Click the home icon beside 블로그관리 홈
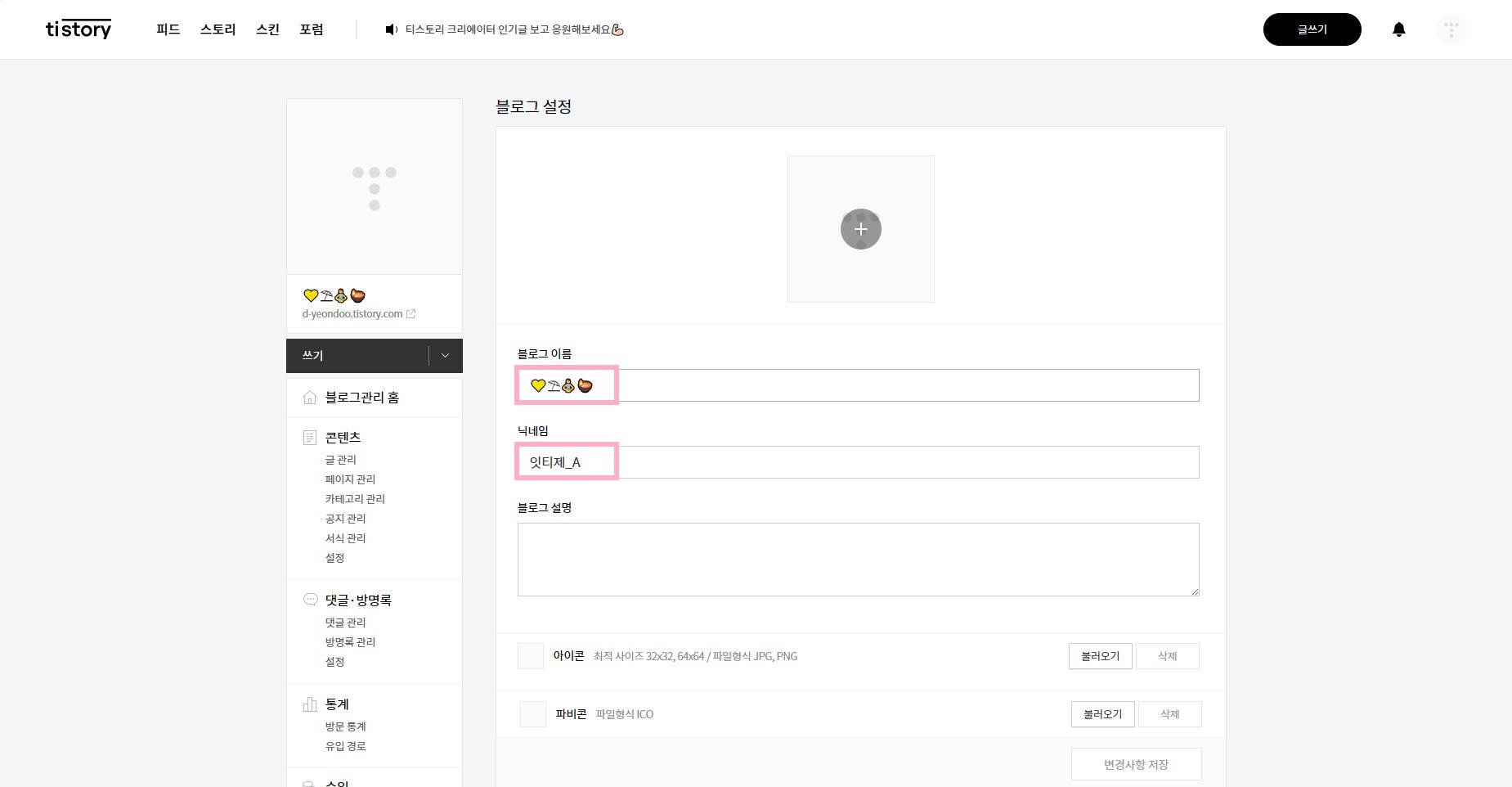This screenshot has width=1512, height=787. pyautogui.click(x=310, y=398)
